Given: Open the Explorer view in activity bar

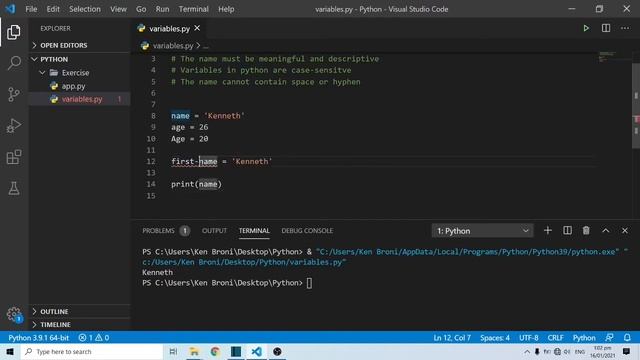Looking at the screenshot, I should click(14, 32).
